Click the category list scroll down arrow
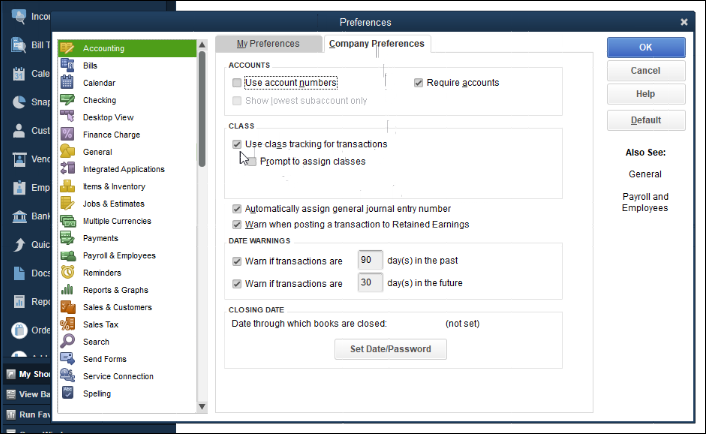Screen dimensions: 706x434 [x=202, y=407]
